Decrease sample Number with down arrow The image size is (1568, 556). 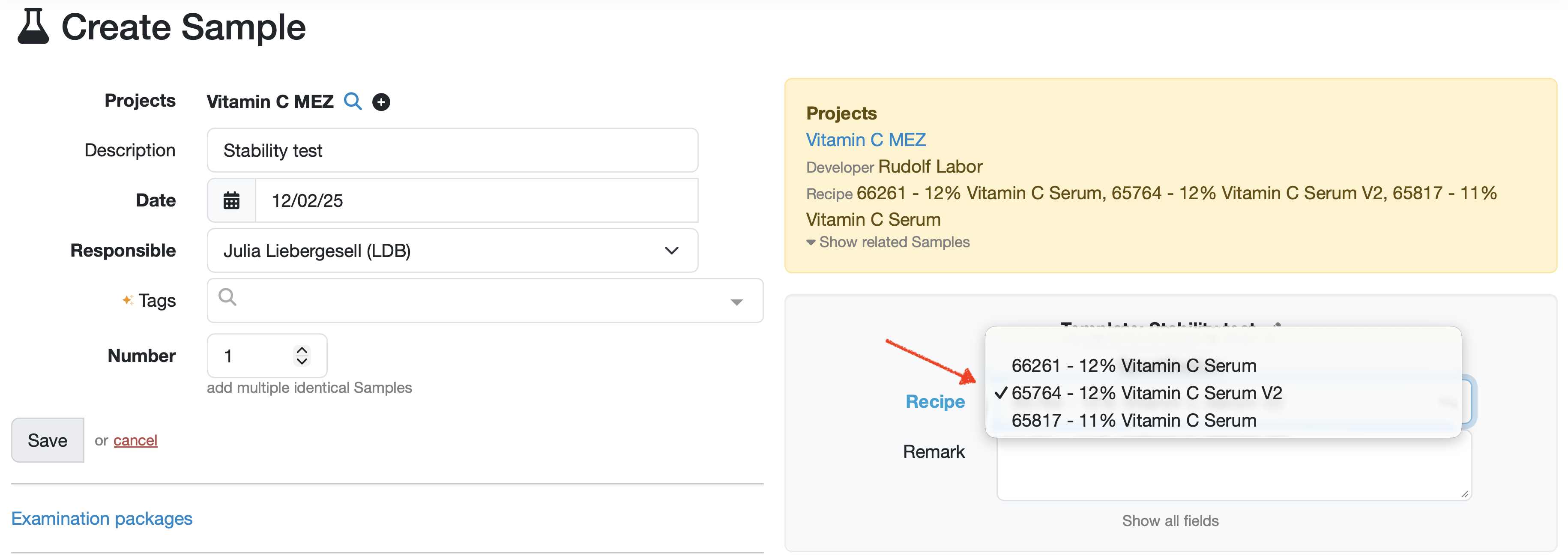pos(302,362)
